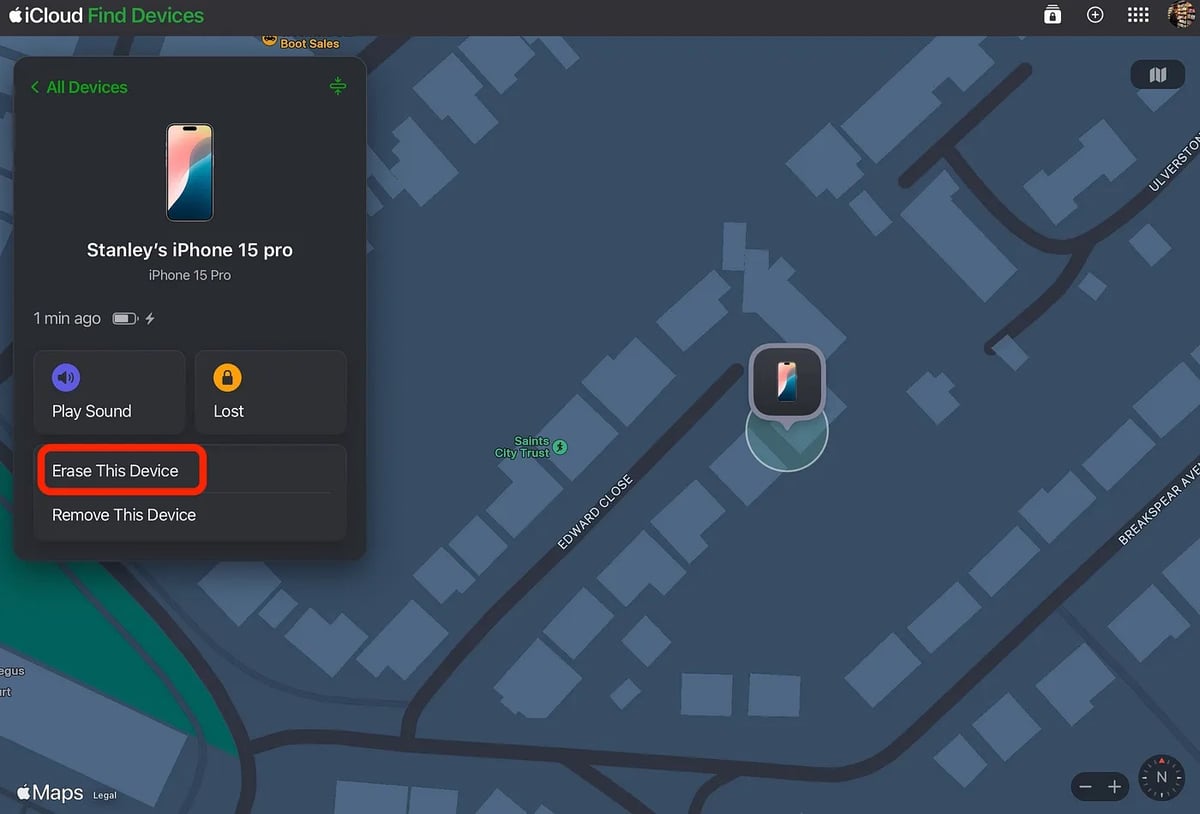Go back to All Devices list

[x=79, y=87]
